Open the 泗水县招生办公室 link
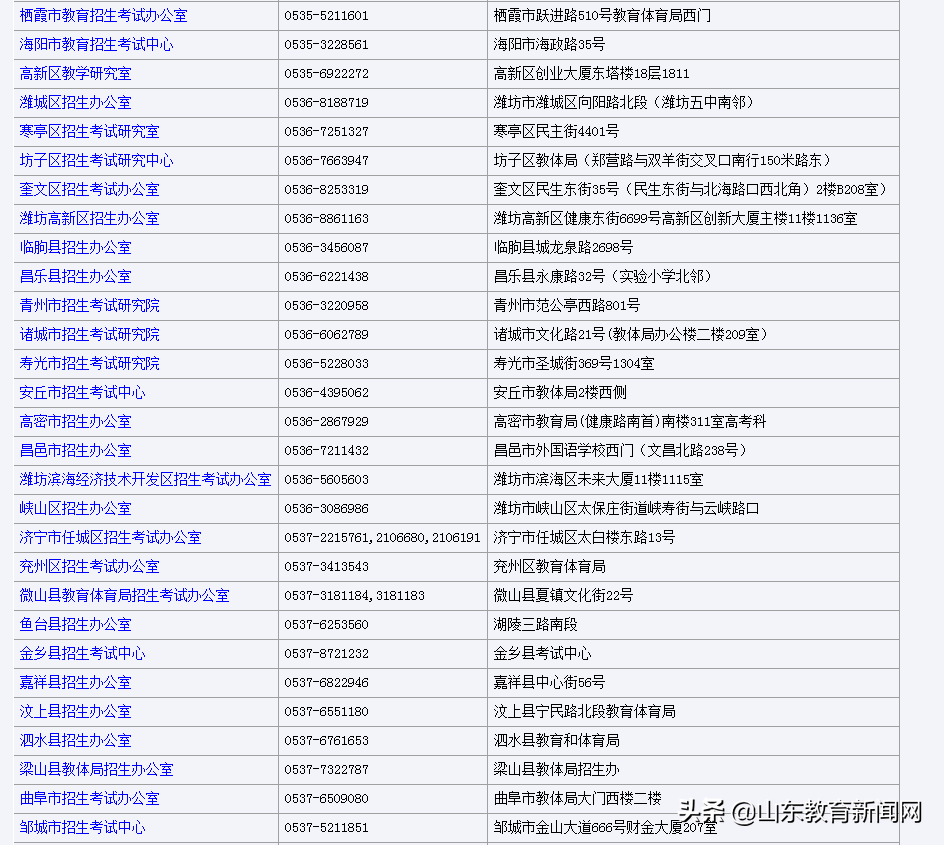This screenshot has height=845, width=944. [x=75, y=740]
